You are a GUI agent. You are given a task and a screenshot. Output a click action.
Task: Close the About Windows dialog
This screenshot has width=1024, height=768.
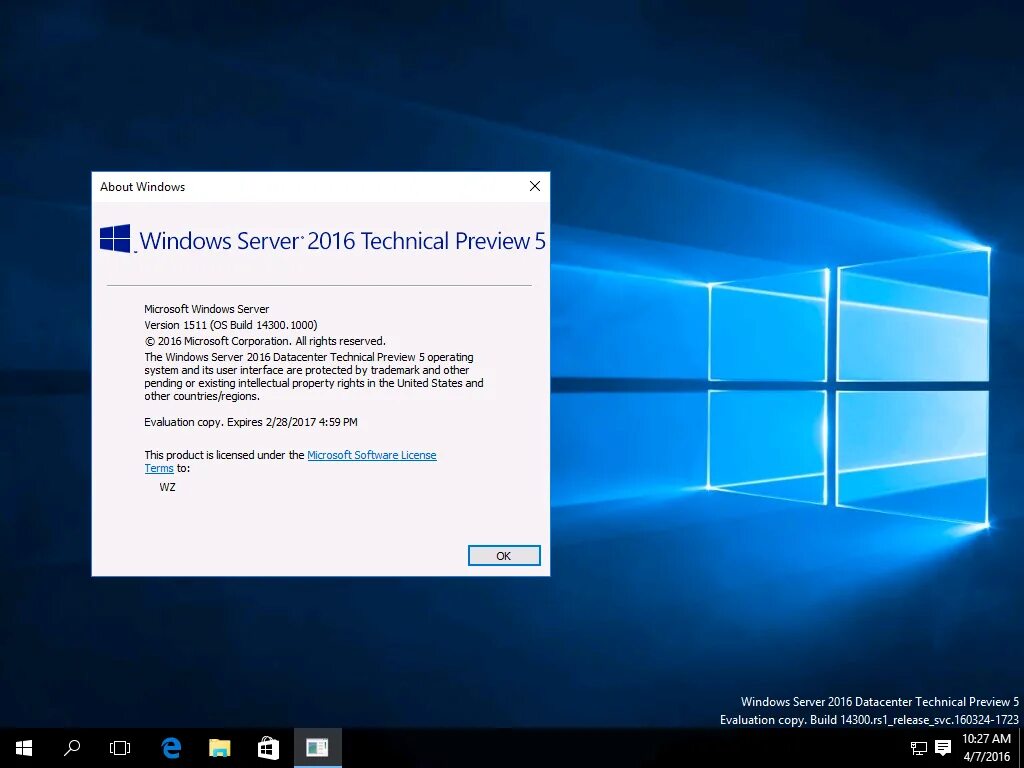(535, 186)
